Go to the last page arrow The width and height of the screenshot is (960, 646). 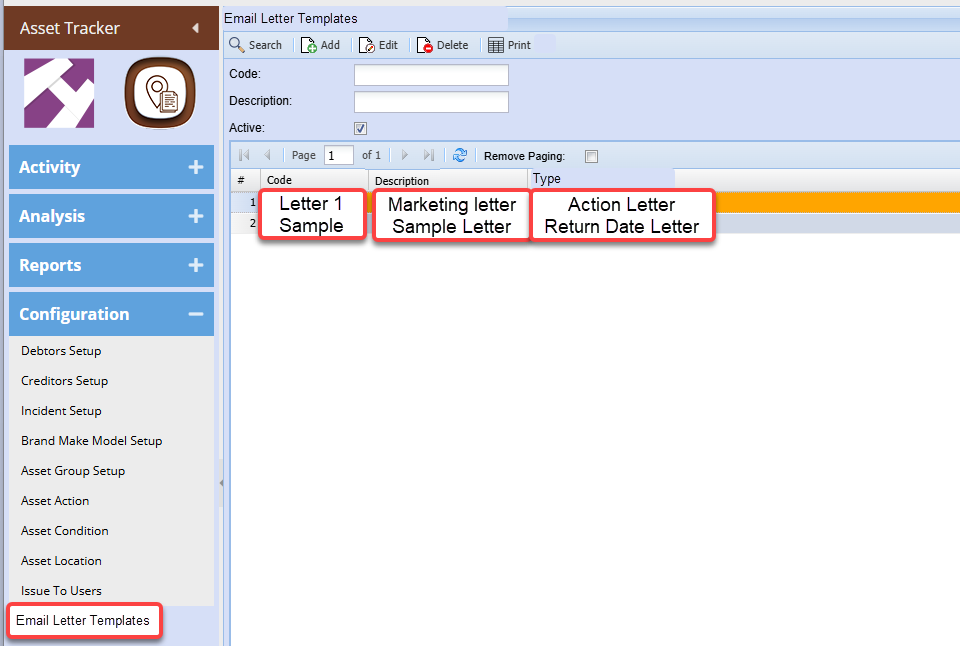[429, 155]
